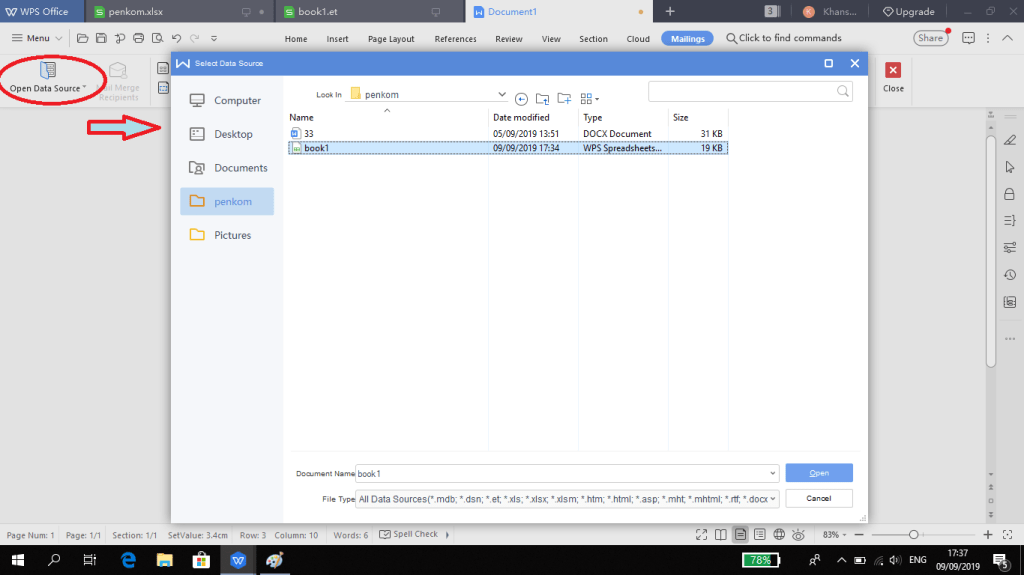
Task: Open the References ribbon tab
Action: 455,39
